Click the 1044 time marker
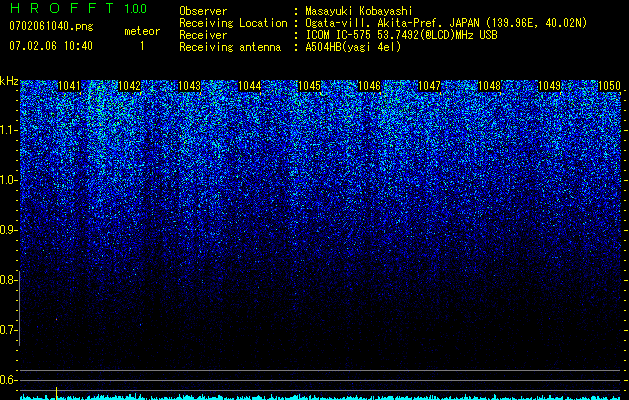Viewport: 629px width, 400px height. coord(250,86)
